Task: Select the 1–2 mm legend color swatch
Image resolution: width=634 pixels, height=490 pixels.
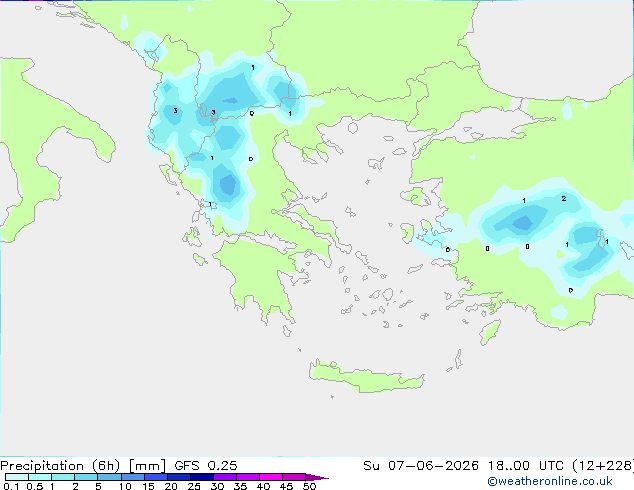Action: [63, 477]
